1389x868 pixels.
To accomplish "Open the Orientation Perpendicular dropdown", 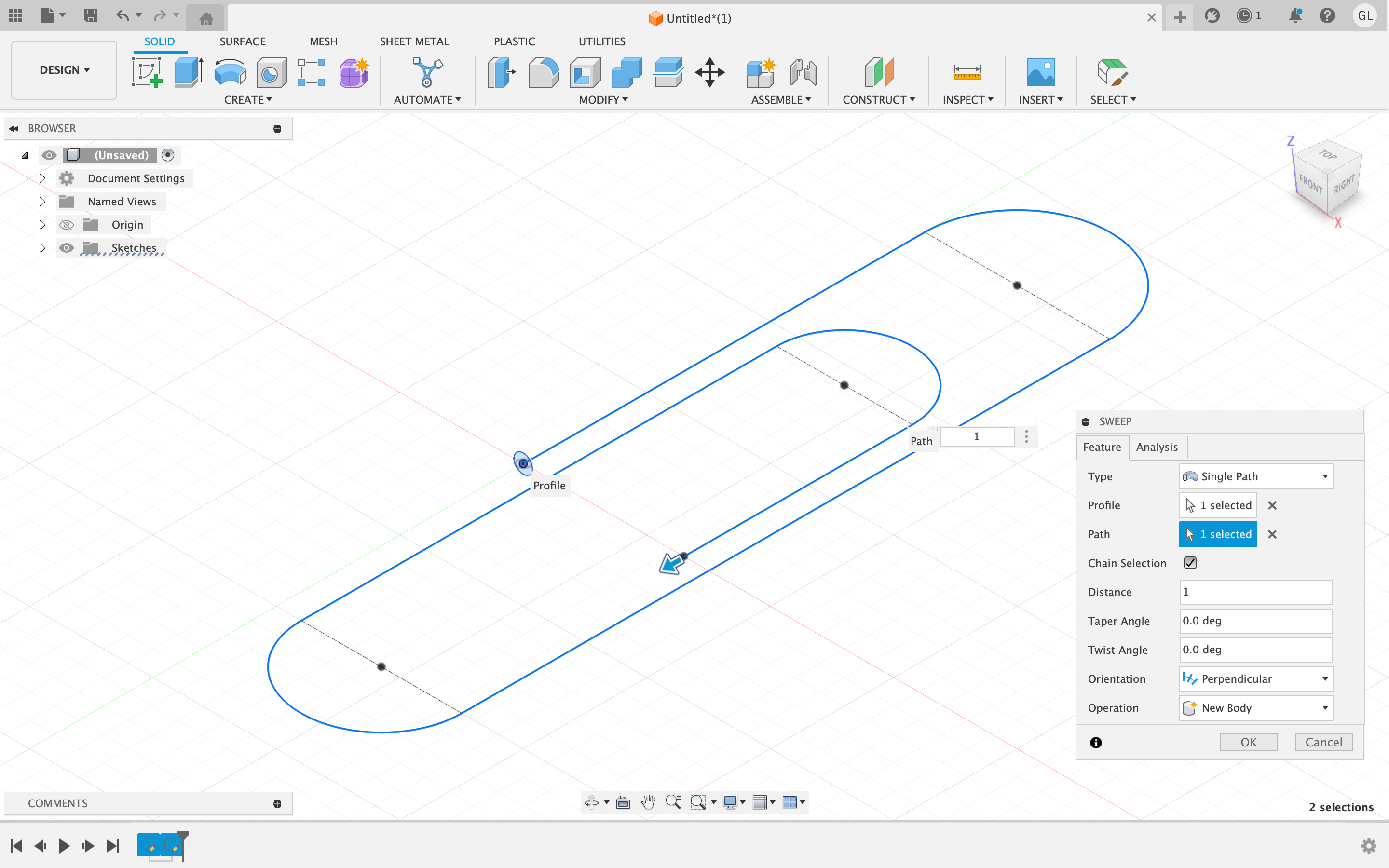I will point(1255,678).
